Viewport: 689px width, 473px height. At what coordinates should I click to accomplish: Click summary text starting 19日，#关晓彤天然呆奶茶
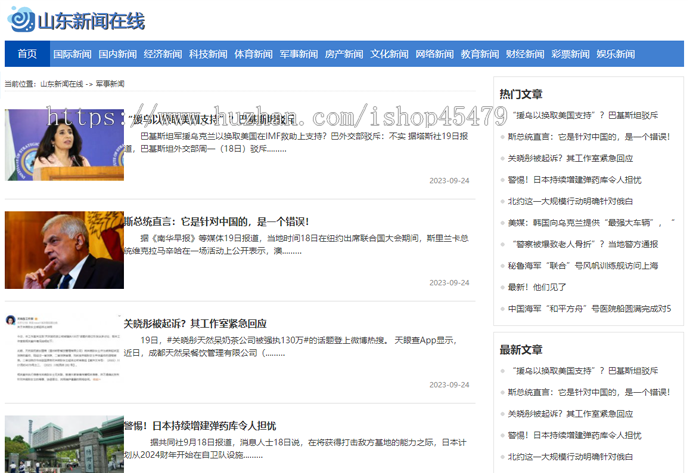tap(290, 346)
